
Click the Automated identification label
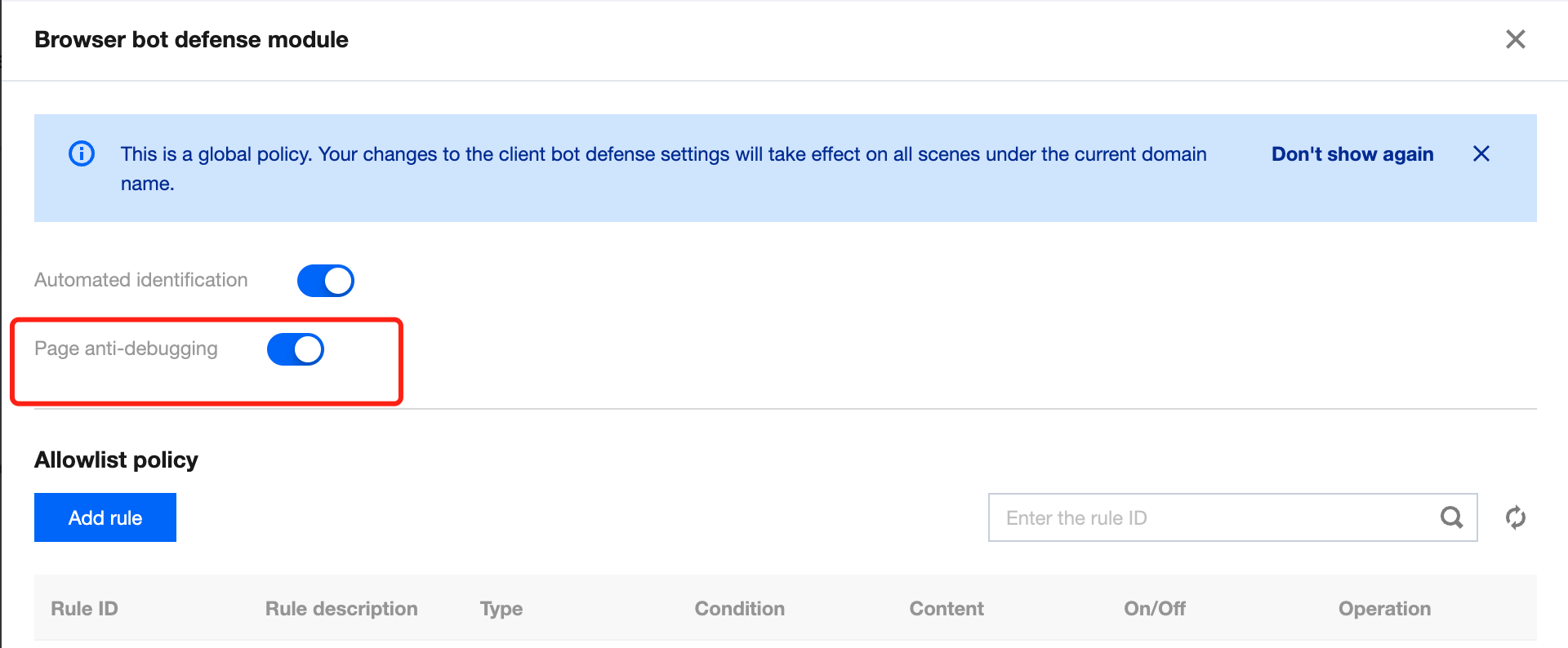coord(140,280)
